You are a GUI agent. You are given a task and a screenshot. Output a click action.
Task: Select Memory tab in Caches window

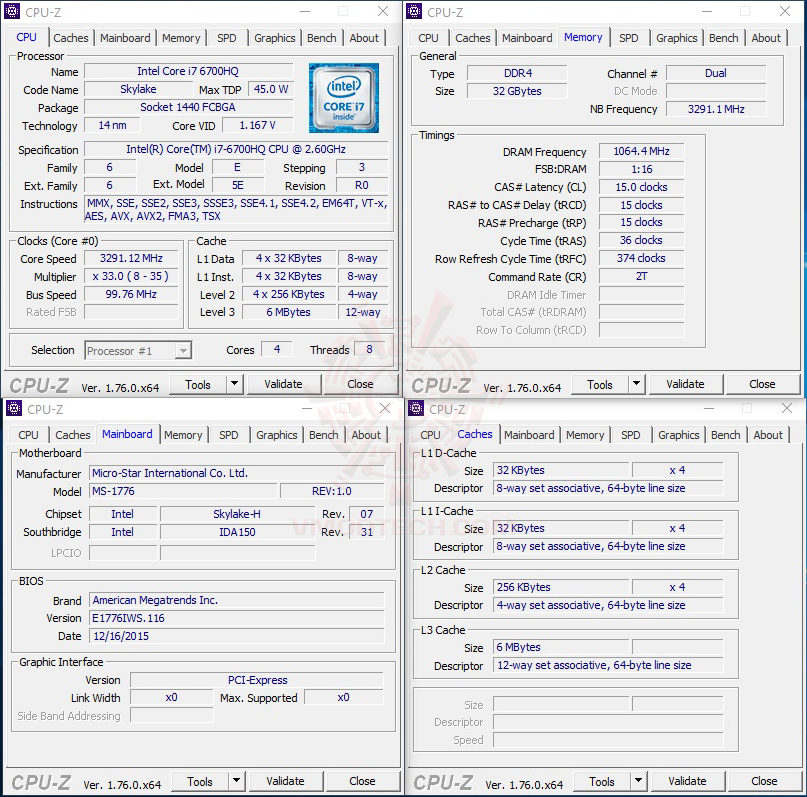pos(585,435)
